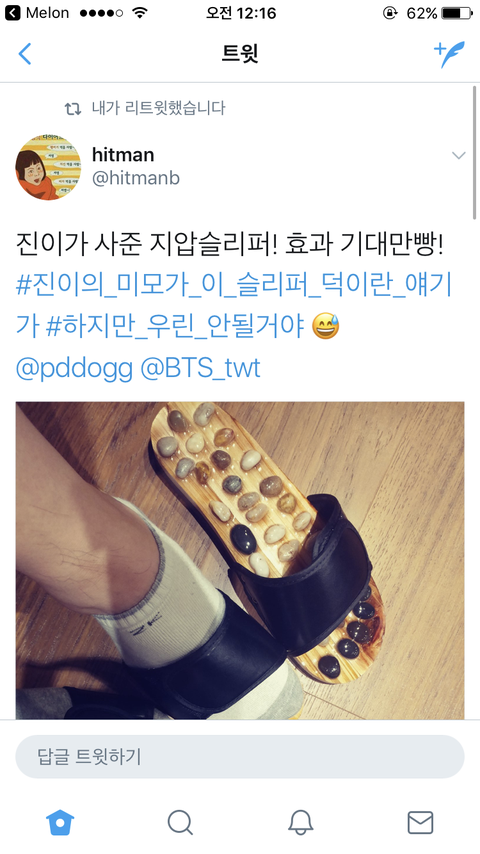Open the Search magnifier tab
The image size is (480, 854).
[x=180, y=822]
